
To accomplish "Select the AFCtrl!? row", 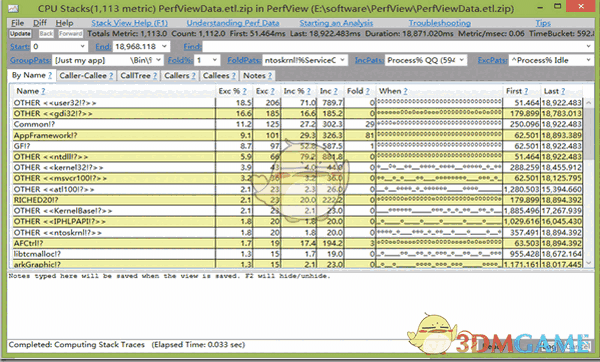I will (298, 243).
